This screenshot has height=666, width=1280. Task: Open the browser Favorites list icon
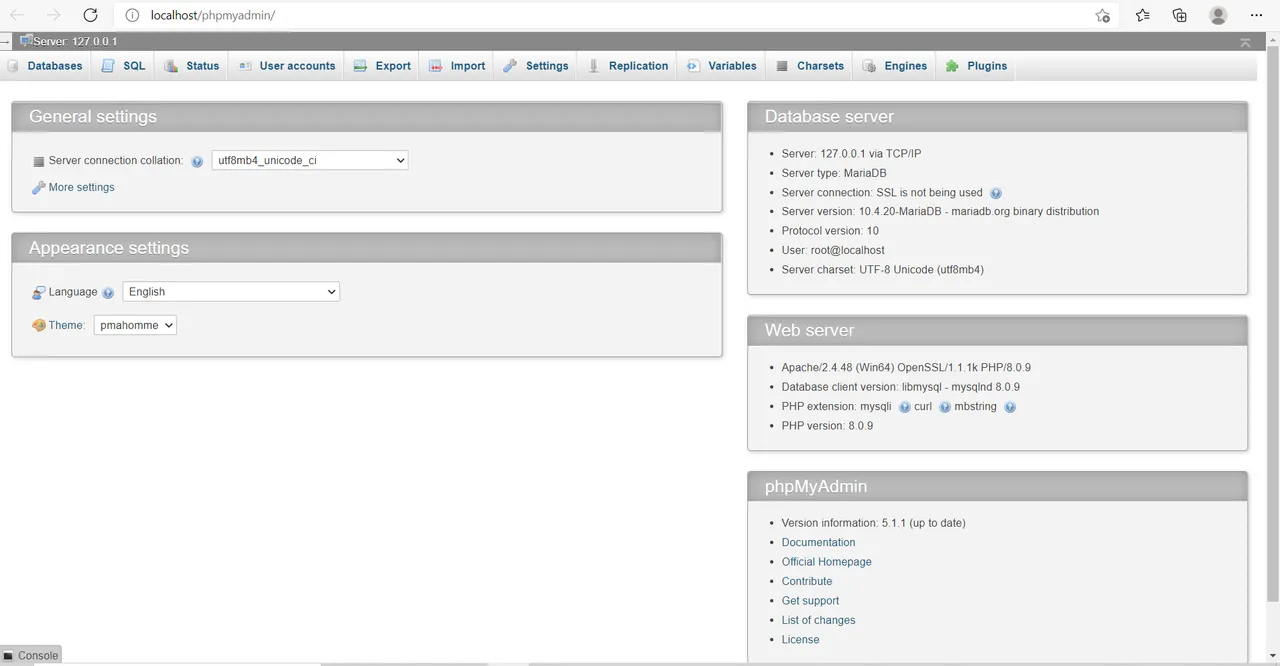click(x=1143, y=15)
